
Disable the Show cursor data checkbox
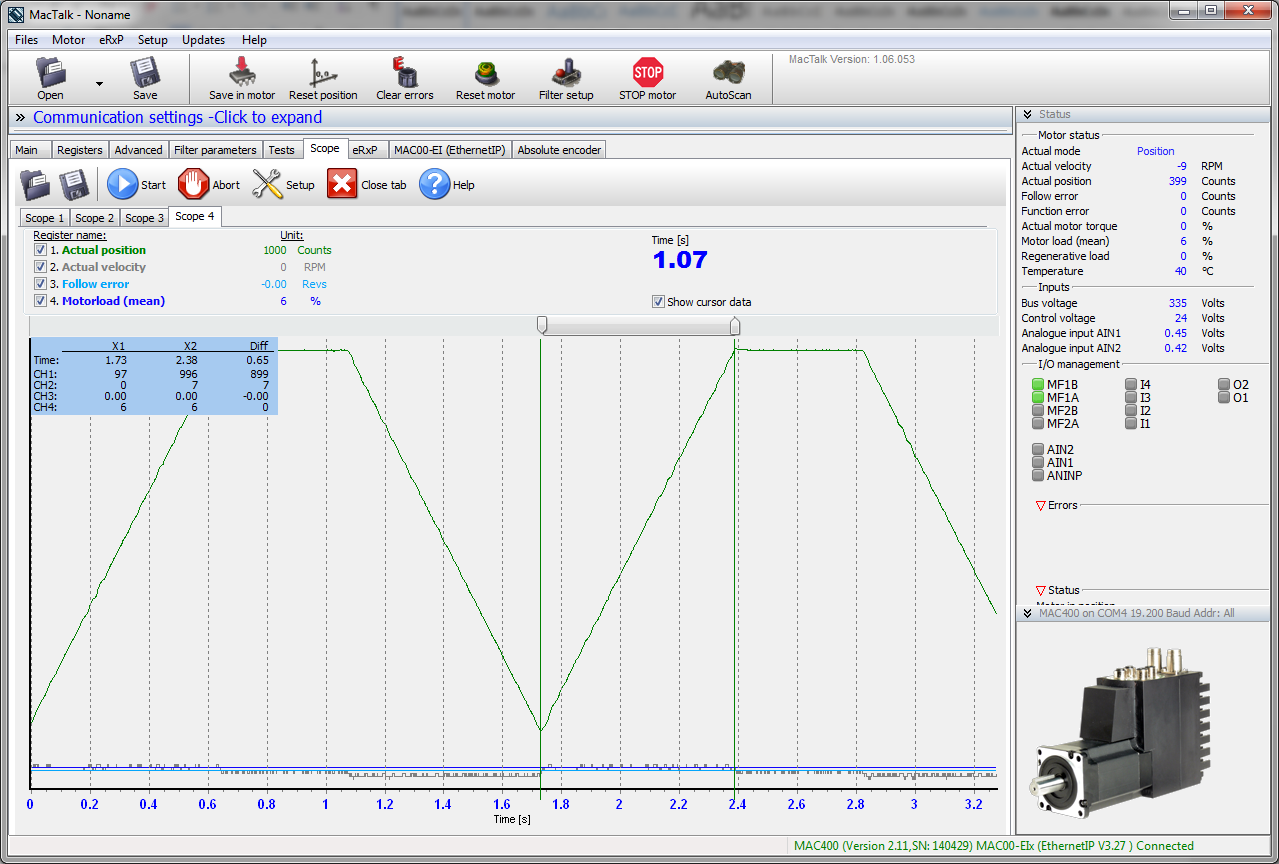point(658,302)
